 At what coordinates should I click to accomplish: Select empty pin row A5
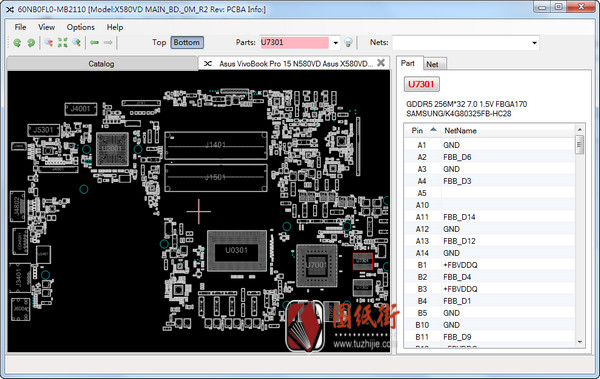490,193
